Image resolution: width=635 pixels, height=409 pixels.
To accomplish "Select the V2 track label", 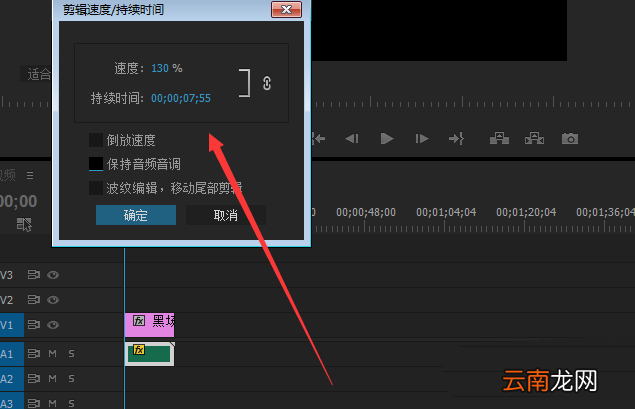I will pos(6,300).
